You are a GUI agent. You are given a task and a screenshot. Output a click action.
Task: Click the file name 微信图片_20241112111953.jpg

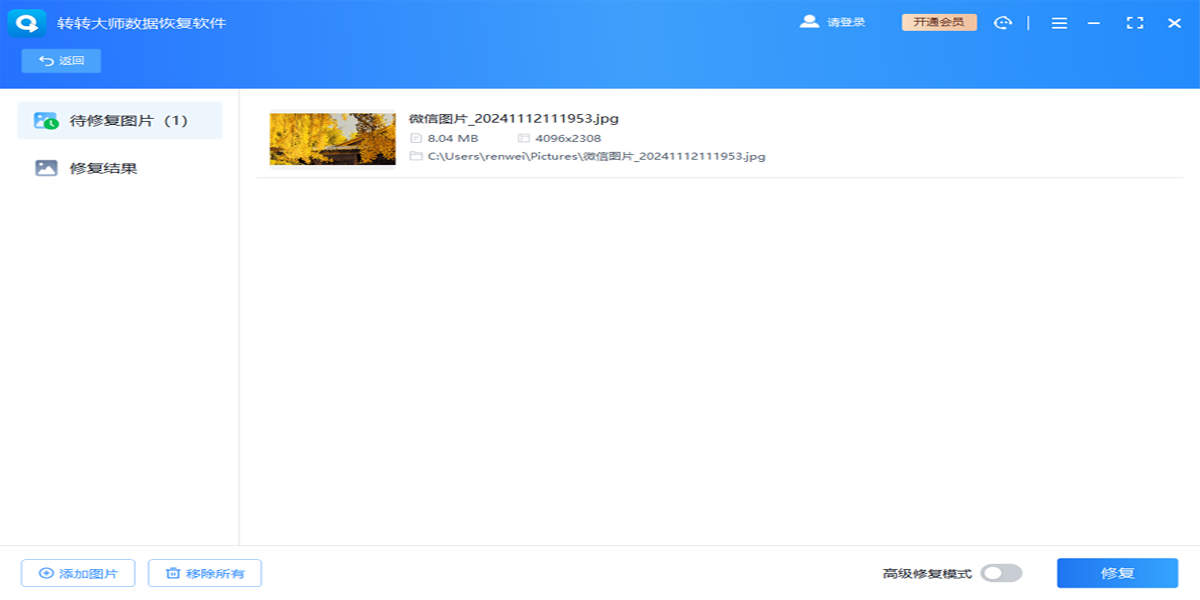tap(513, 119)
